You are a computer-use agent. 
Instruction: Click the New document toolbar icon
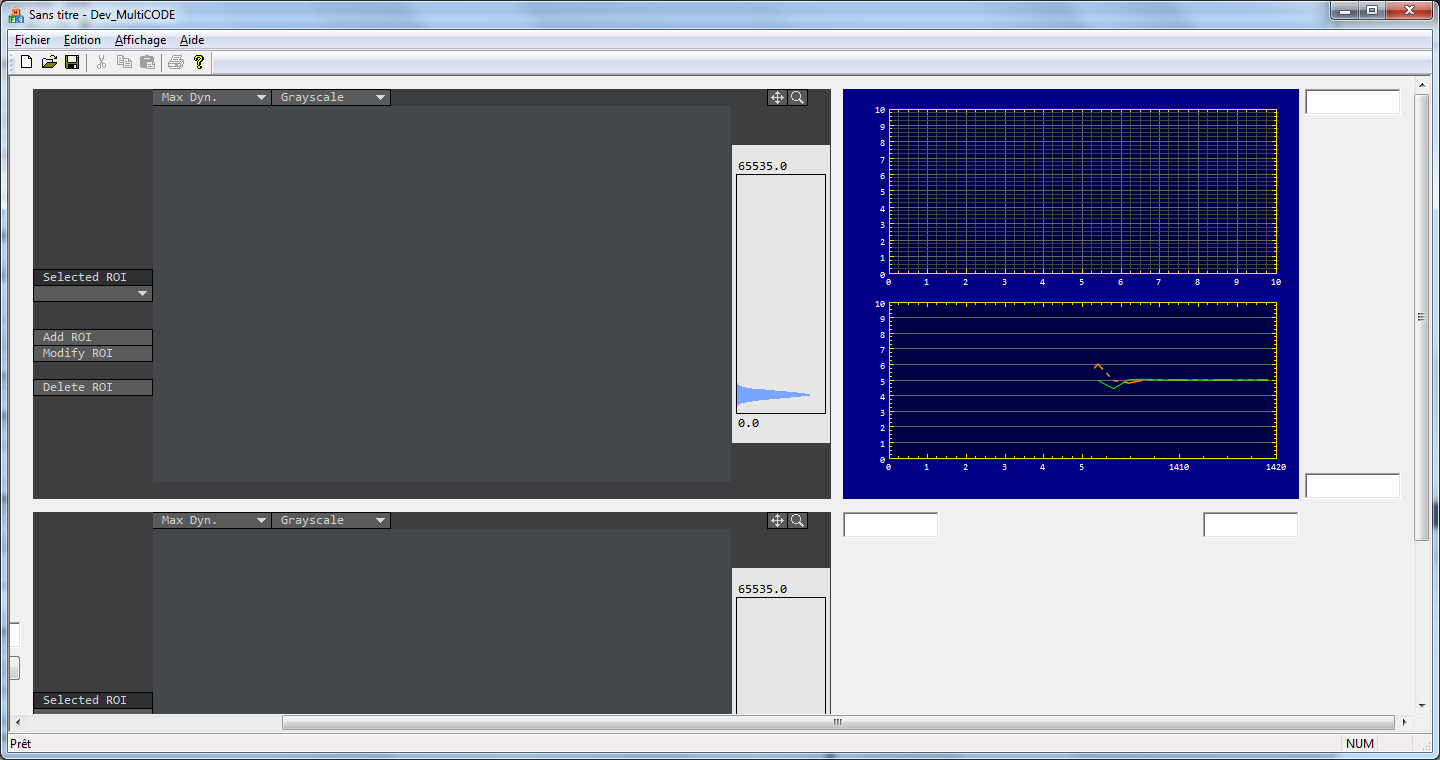click(x=26, y=62)
